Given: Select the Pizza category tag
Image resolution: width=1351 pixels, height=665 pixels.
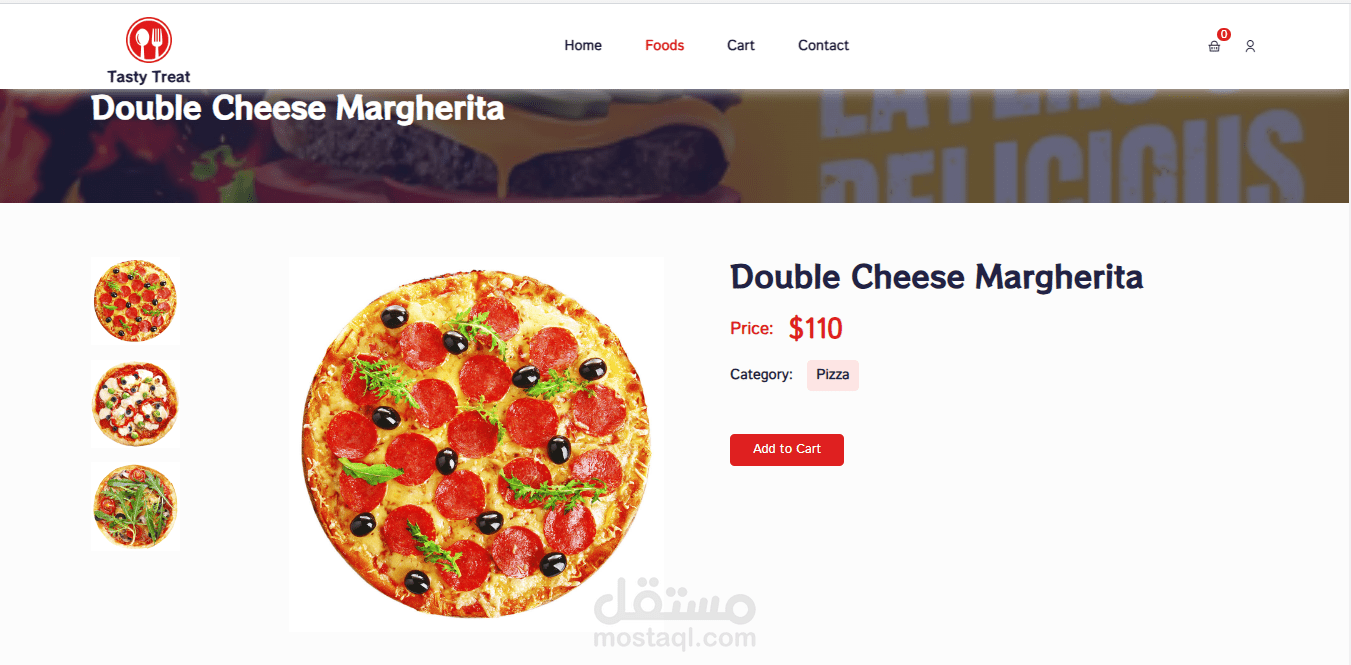Looking at the screenshot, I should tap(833, 375).
